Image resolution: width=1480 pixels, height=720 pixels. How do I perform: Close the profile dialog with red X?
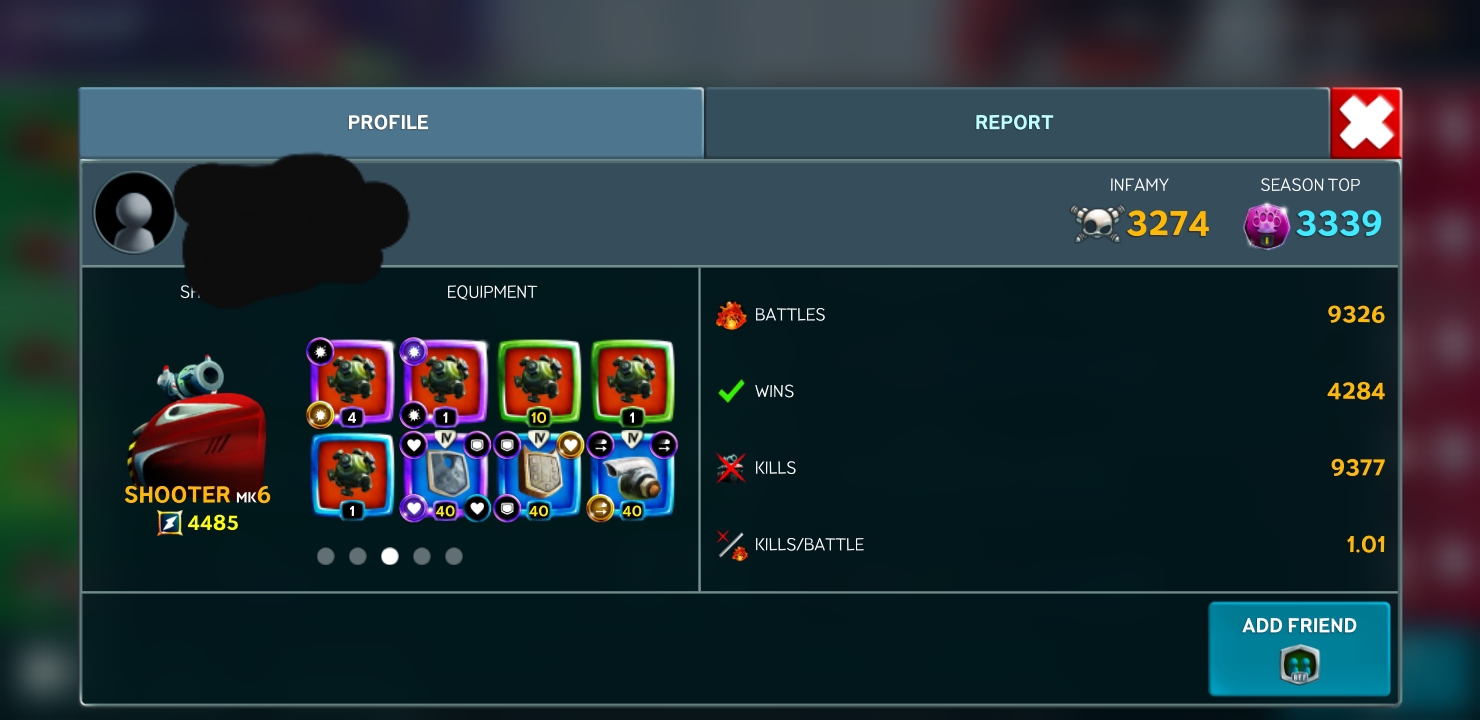coord(1366,123)
